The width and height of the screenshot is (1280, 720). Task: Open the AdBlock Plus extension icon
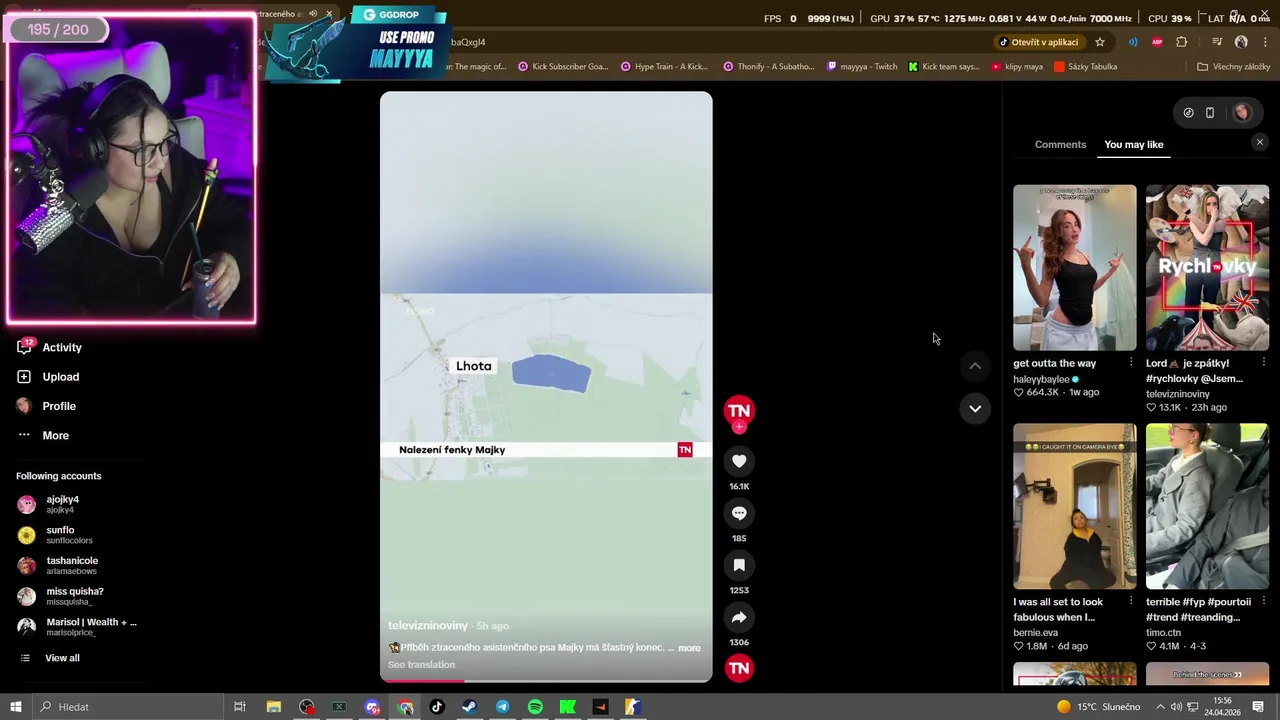pyautogui.click(x=1157, y=42)
